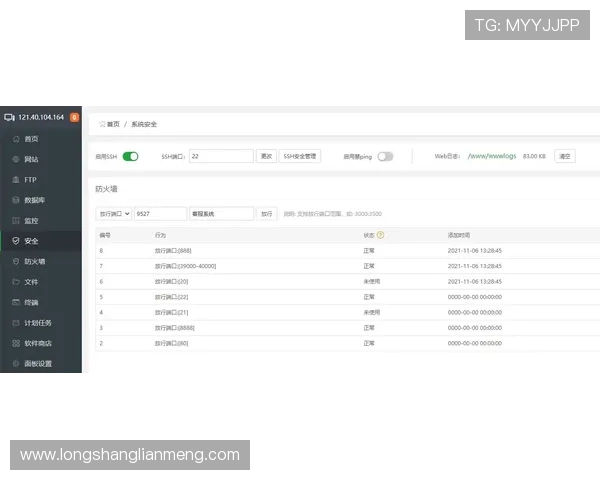The height and width of the screenshot is (480, 600).
Task: Click the yellow help icon beside 状态
Action: pos(380,235)
